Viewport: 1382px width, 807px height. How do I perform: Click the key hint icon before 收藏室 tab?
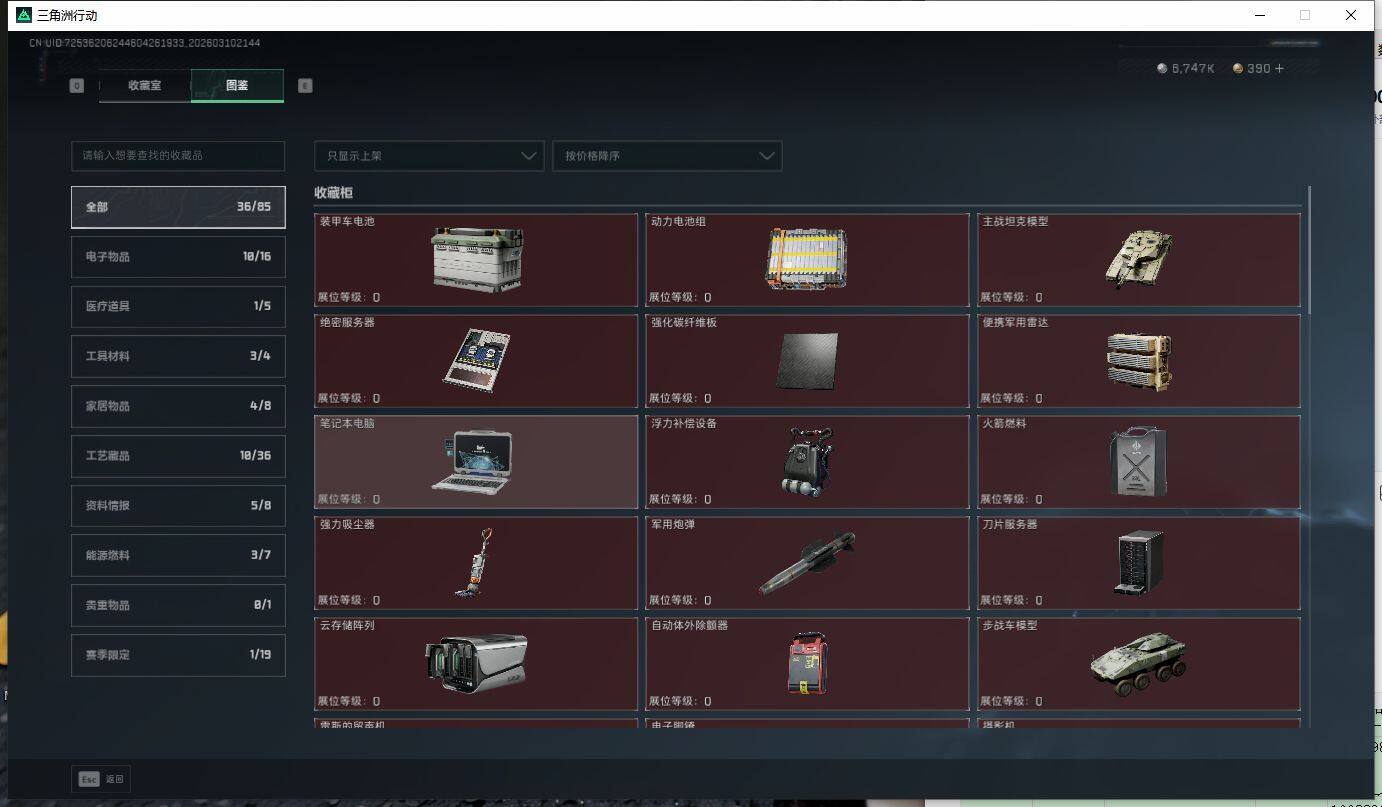coord(77,86)
